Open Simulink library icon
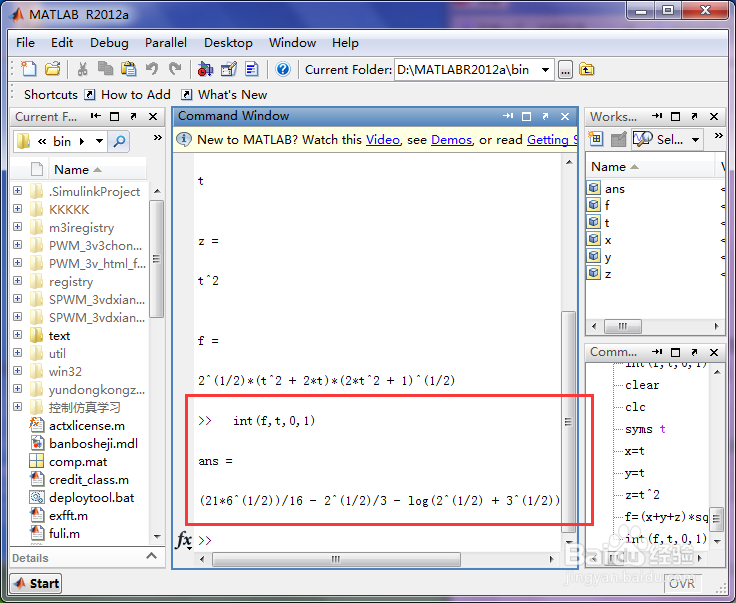The height and width of the screenshot is (603, 736). point(205,69)
